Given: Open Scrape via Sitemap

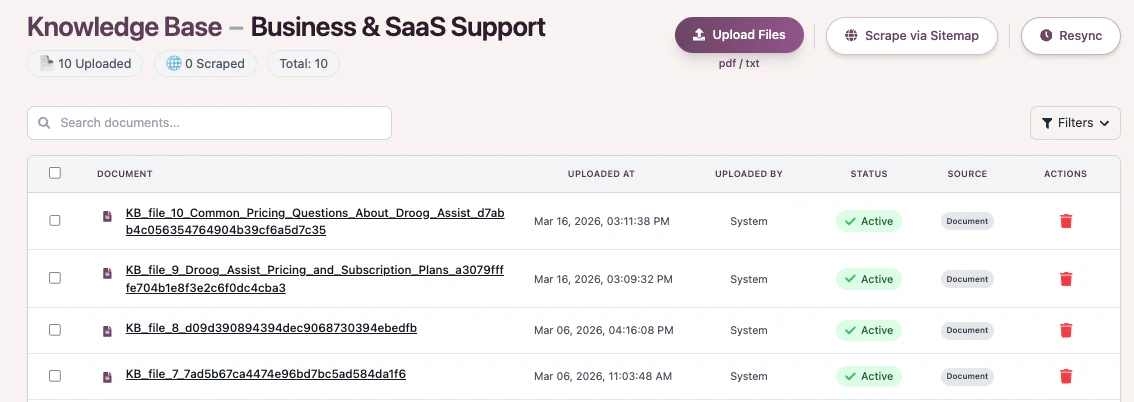Looking at the screenshot, I should pyautogui.click(x=911, y=36).
